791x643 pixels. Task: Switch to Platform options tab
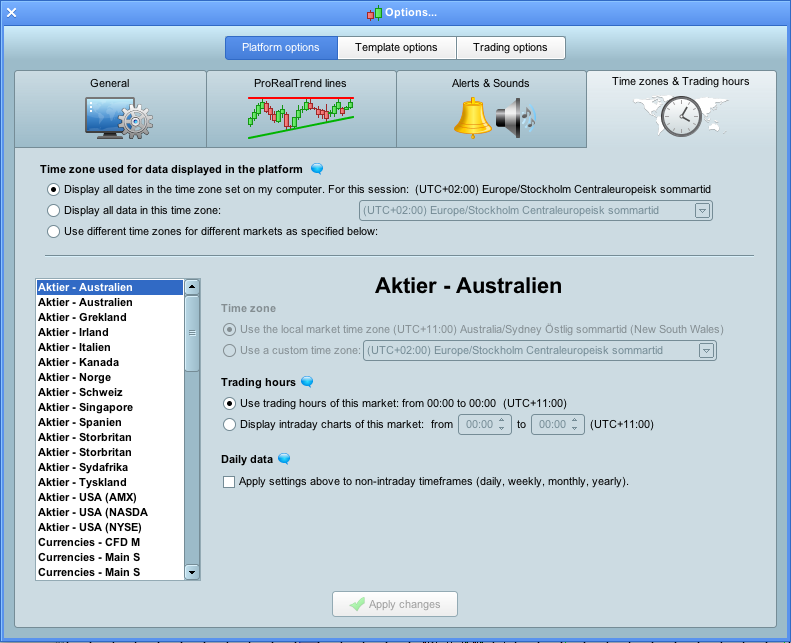tap(281, 47)
